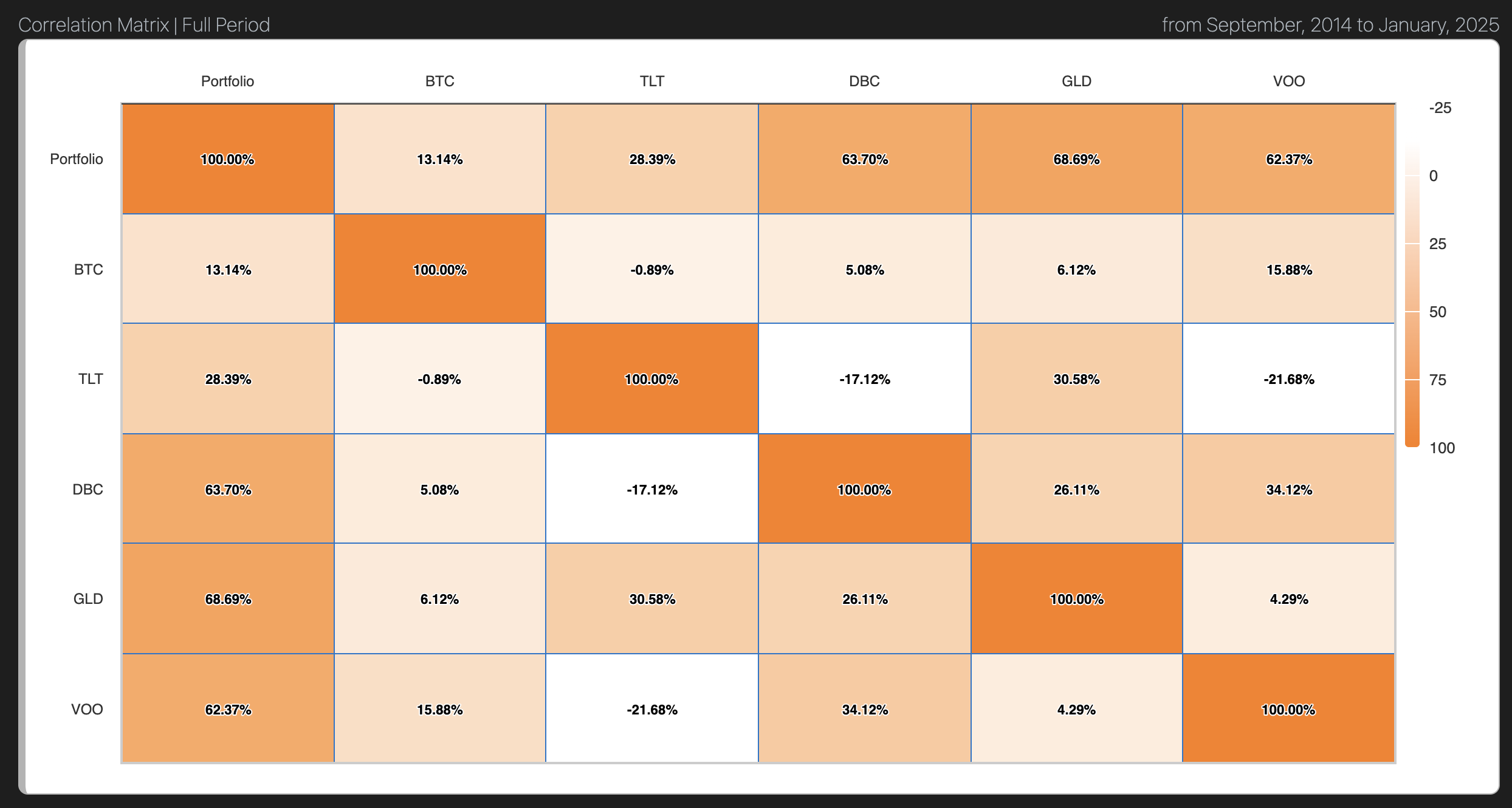Click the TLT column header
This screenshot has height=808, width=1512.
tap(651, 81)
